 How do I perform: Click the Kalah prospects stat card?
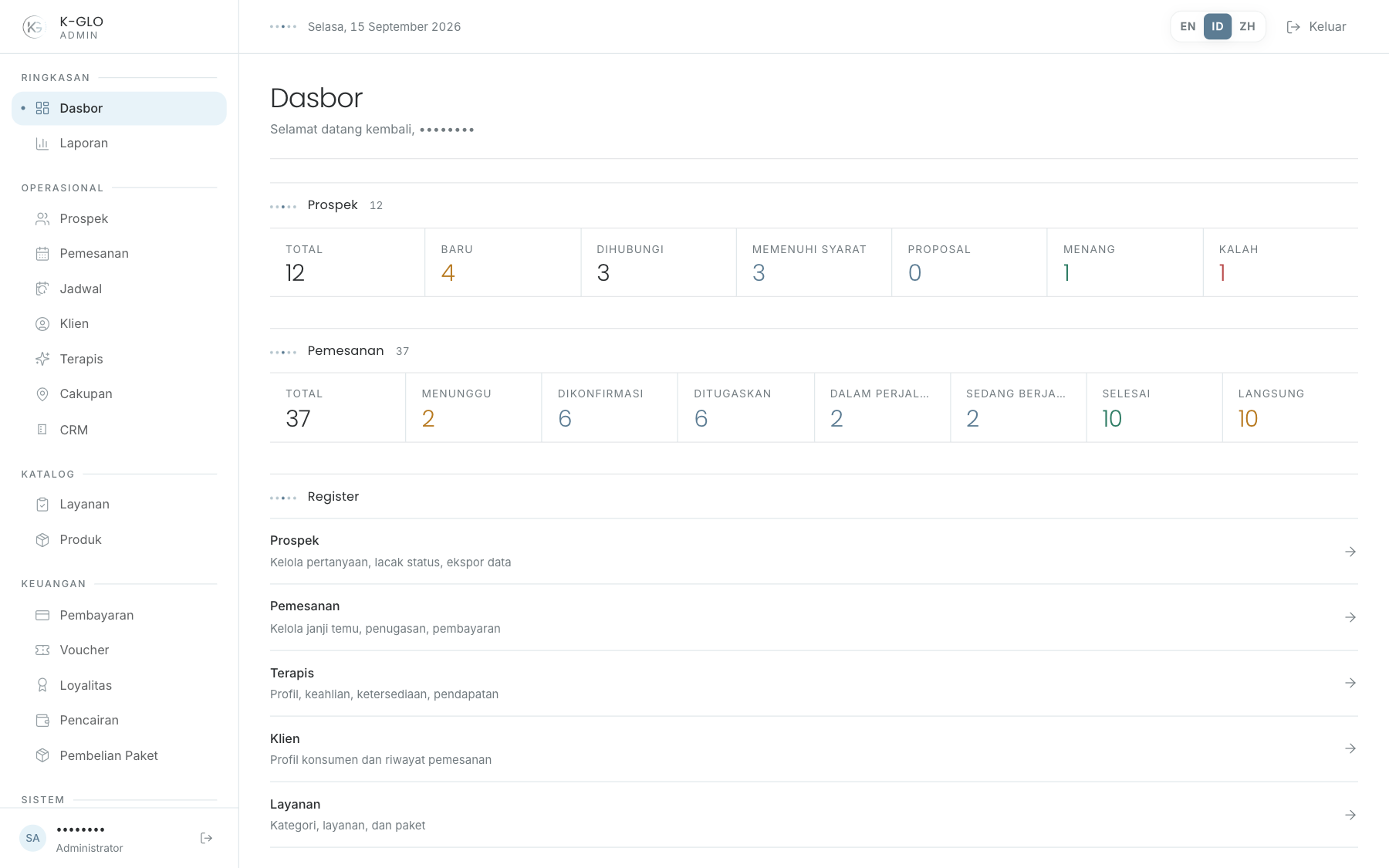tap(1281, 262)
